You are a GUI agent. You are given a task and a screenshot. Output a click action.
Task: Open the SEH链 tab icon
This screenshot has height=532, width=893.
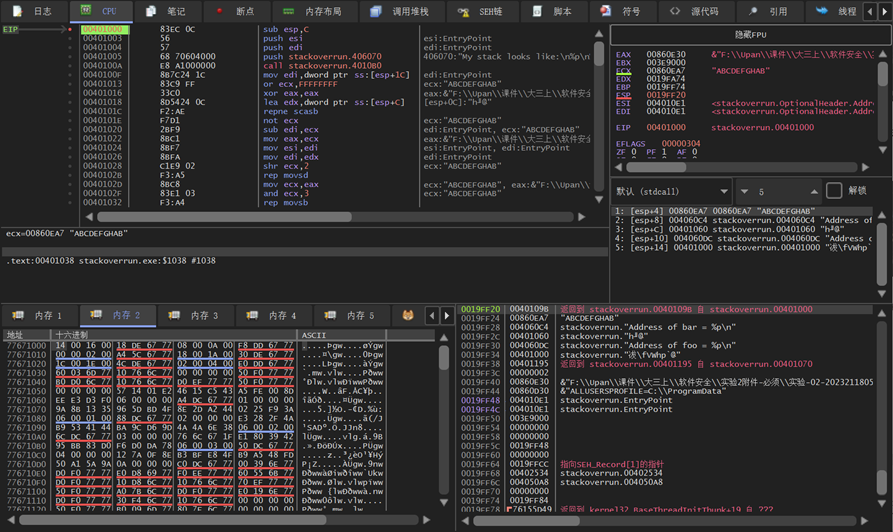(464, 11)
